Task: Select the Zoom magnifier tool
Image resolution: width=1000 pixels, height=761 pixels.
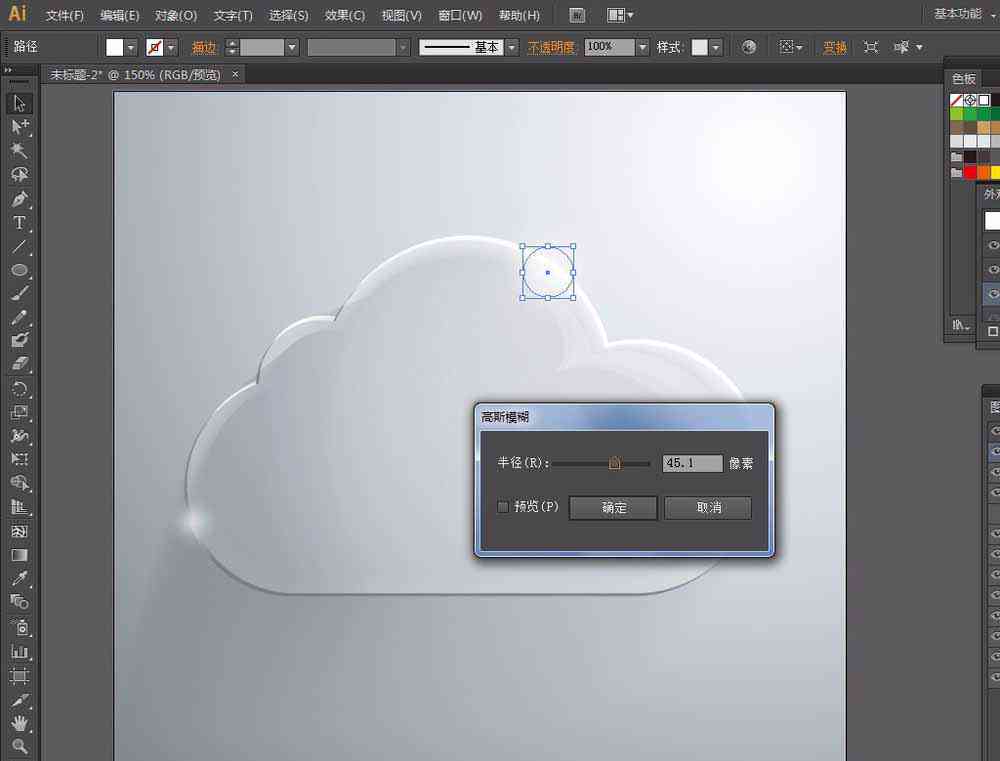Action: 19,746
